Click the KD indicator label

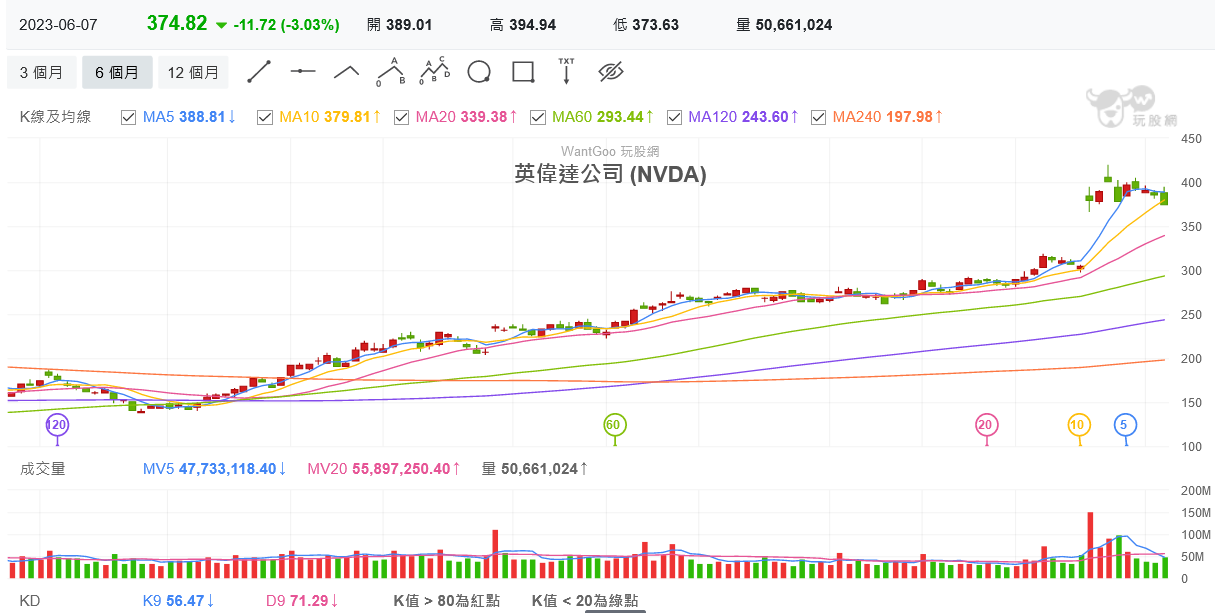coord(30,601)
